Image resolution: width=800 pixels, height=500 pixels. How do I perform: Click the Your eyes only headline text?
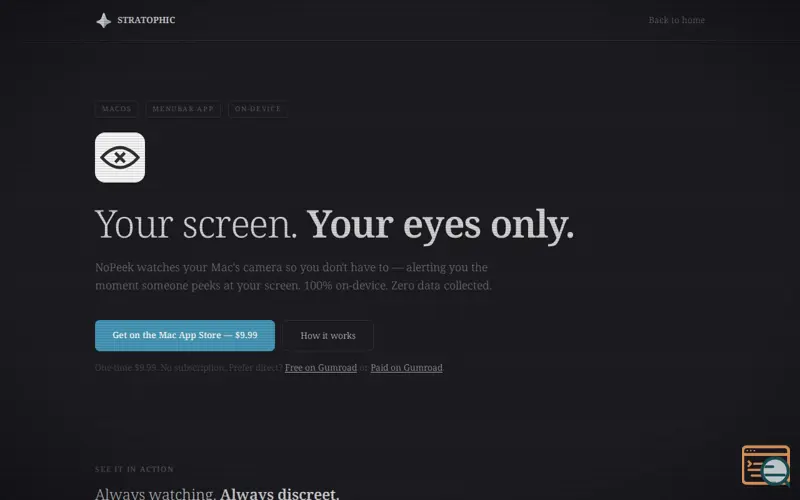pyautogui.click(x=440, y=224)
